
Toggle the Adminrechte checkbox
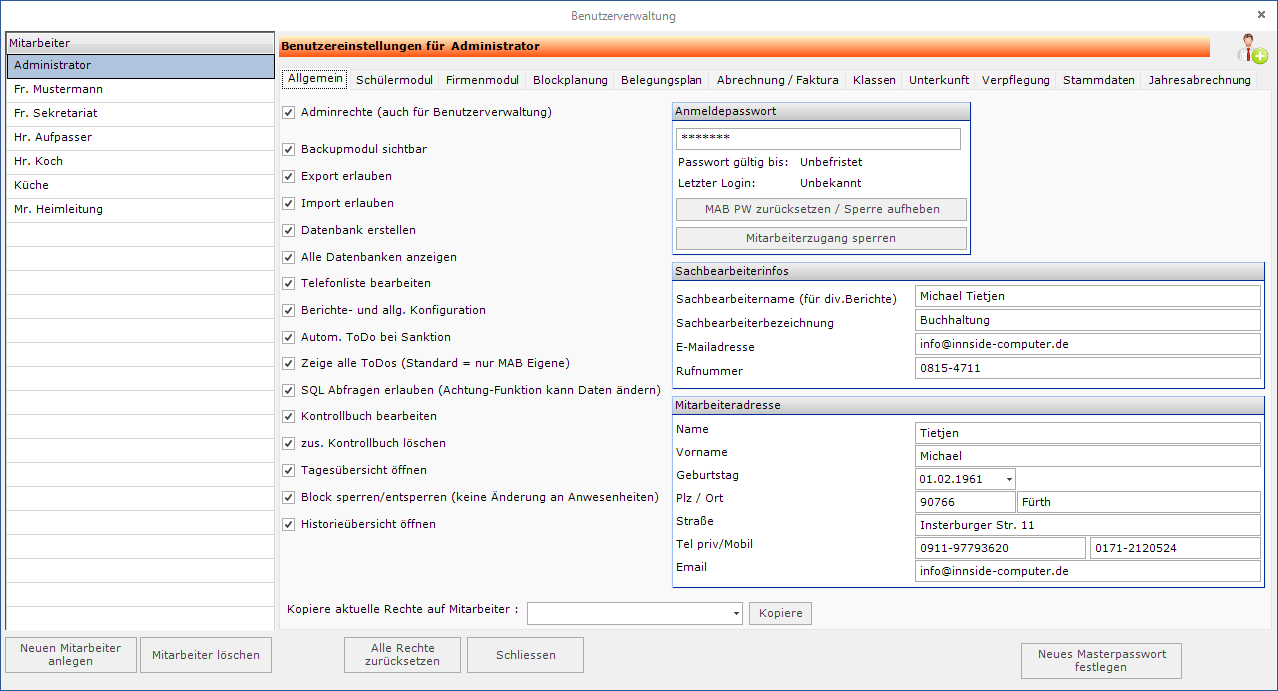point(289,113)
